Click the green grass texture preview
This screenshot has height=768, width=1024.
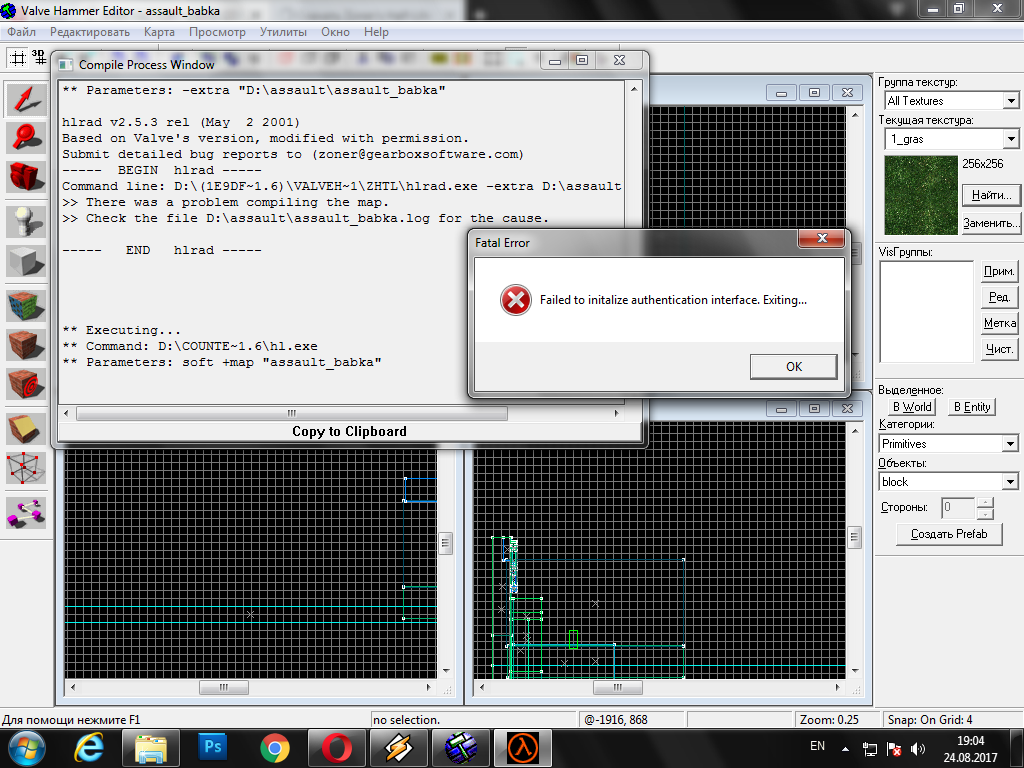click(x=918, y=195)
